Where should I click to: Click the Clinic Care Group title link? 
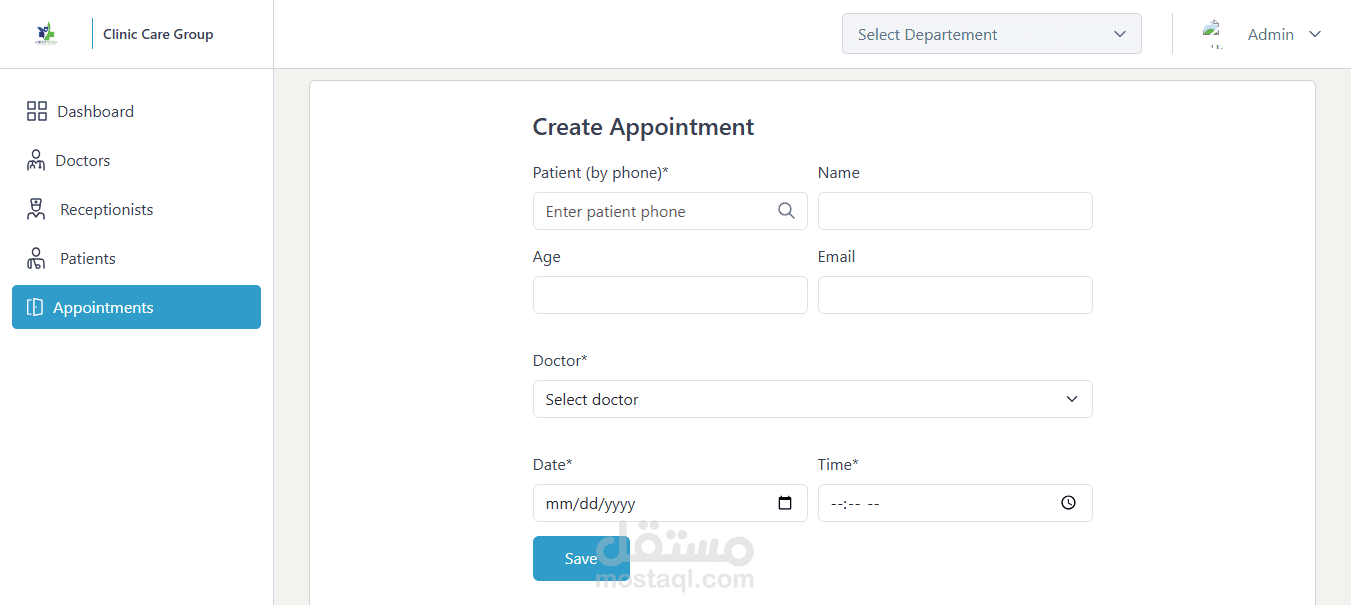point(158,34)
